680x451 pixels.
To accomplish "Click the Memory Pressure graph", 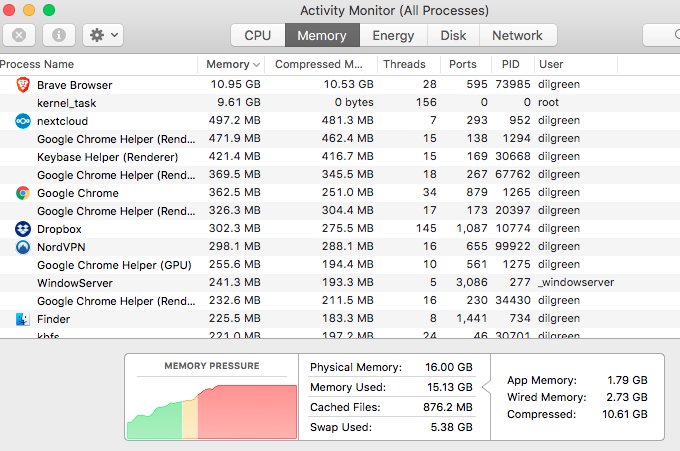I will click(212, 410).
